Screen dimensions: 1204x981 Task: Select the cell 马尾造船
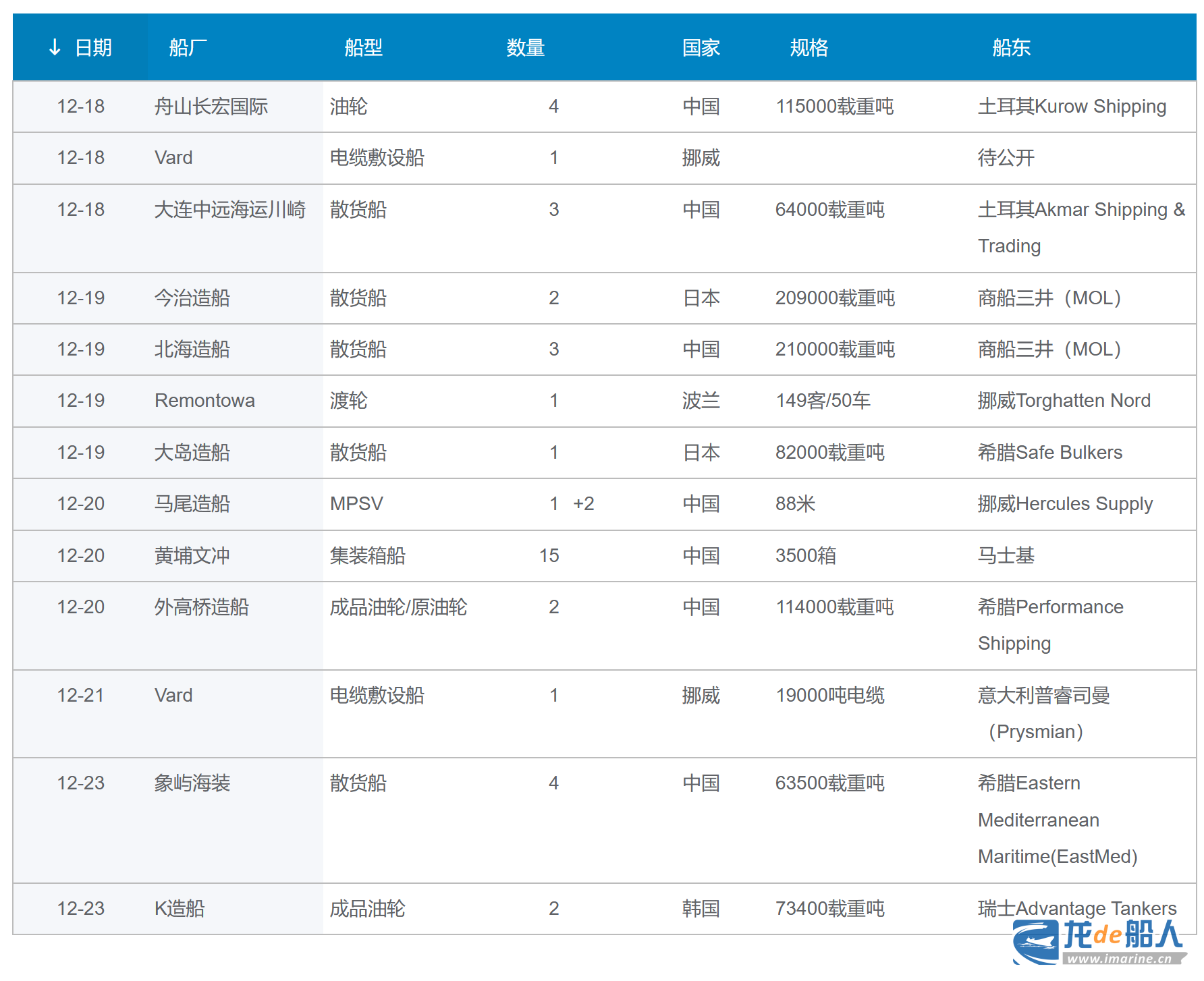click(192, 504)
